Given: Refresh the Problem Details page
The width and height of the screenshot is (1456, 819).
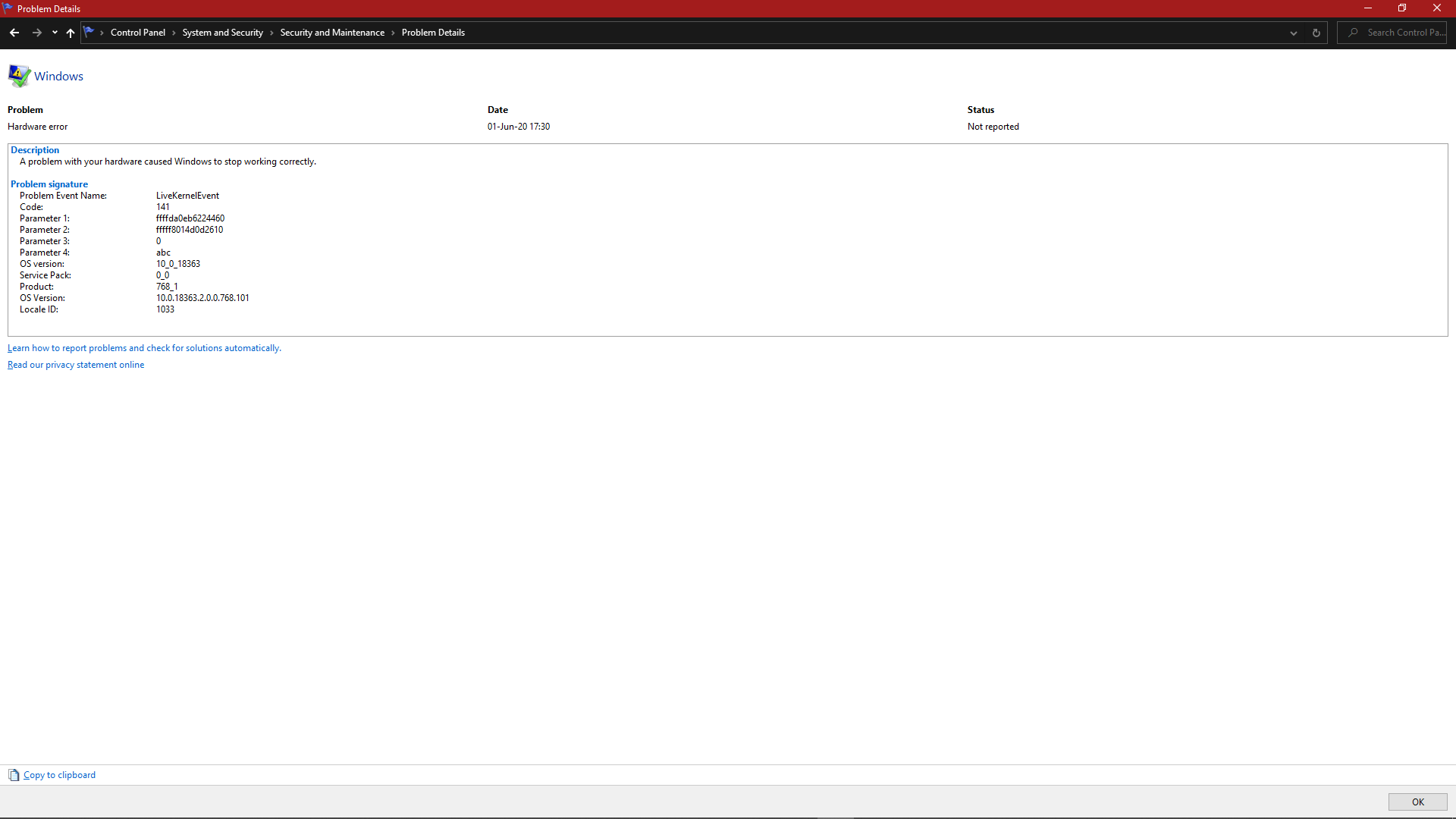Looking at the screenshot, I should (x=1316, y=33).
